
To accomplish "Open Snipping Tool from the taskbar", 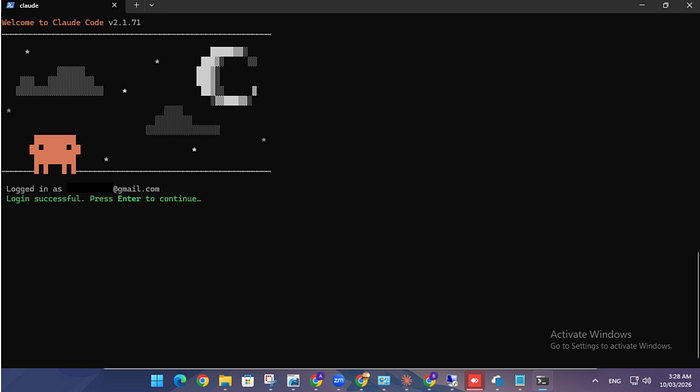I will pyautogui.click(x=270, y=381).
